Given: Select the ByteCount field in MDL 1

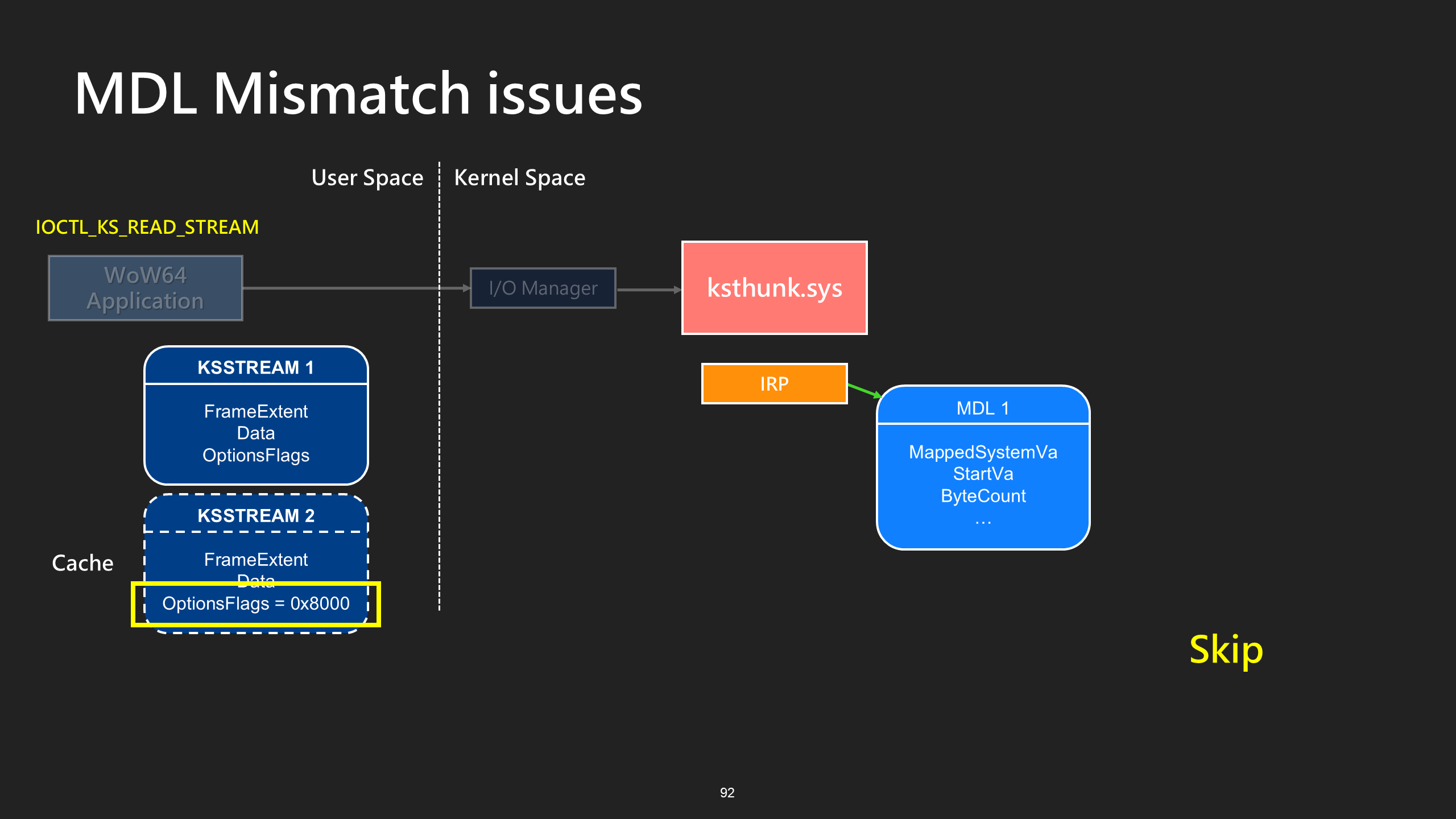Looking at the screenshot, I should [x=983, y=496].
